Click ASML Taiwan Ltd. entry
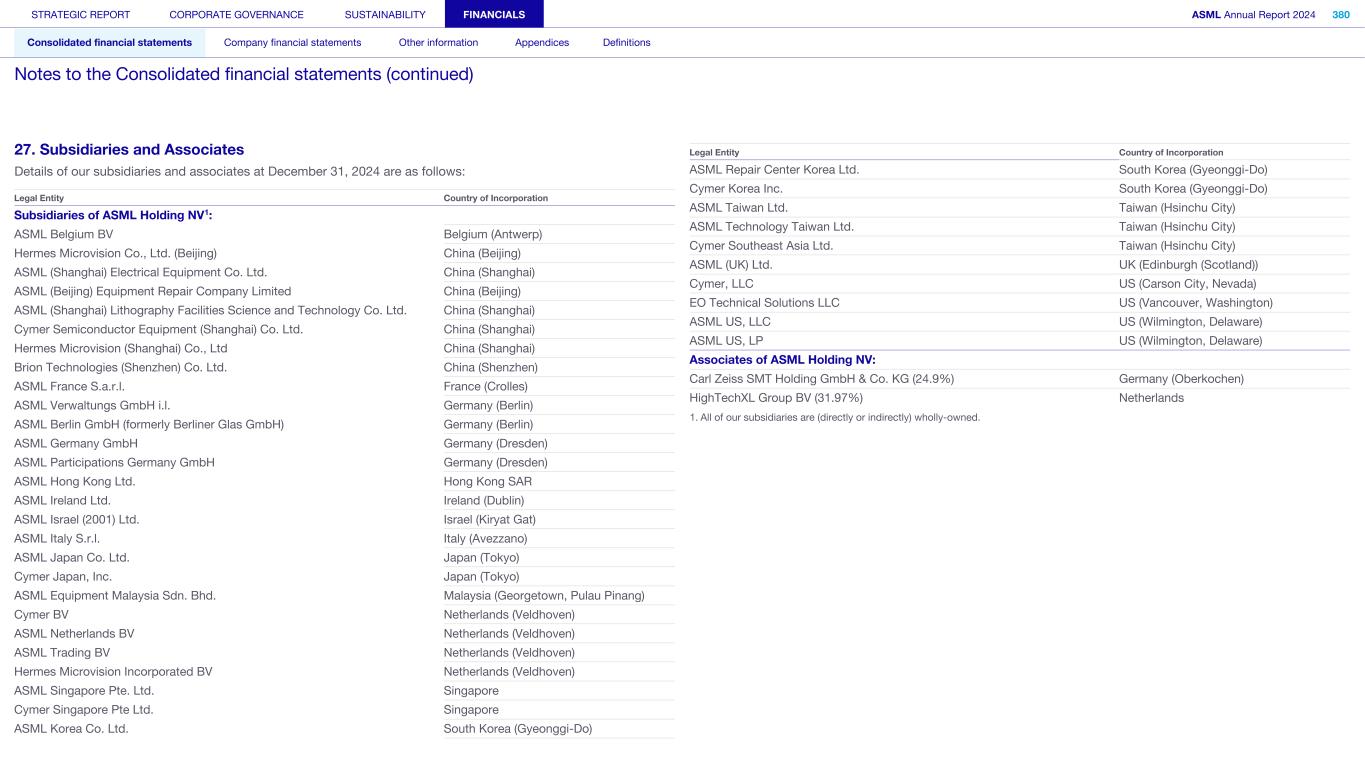Screen dimensions: 1365x769 point(739,207)
